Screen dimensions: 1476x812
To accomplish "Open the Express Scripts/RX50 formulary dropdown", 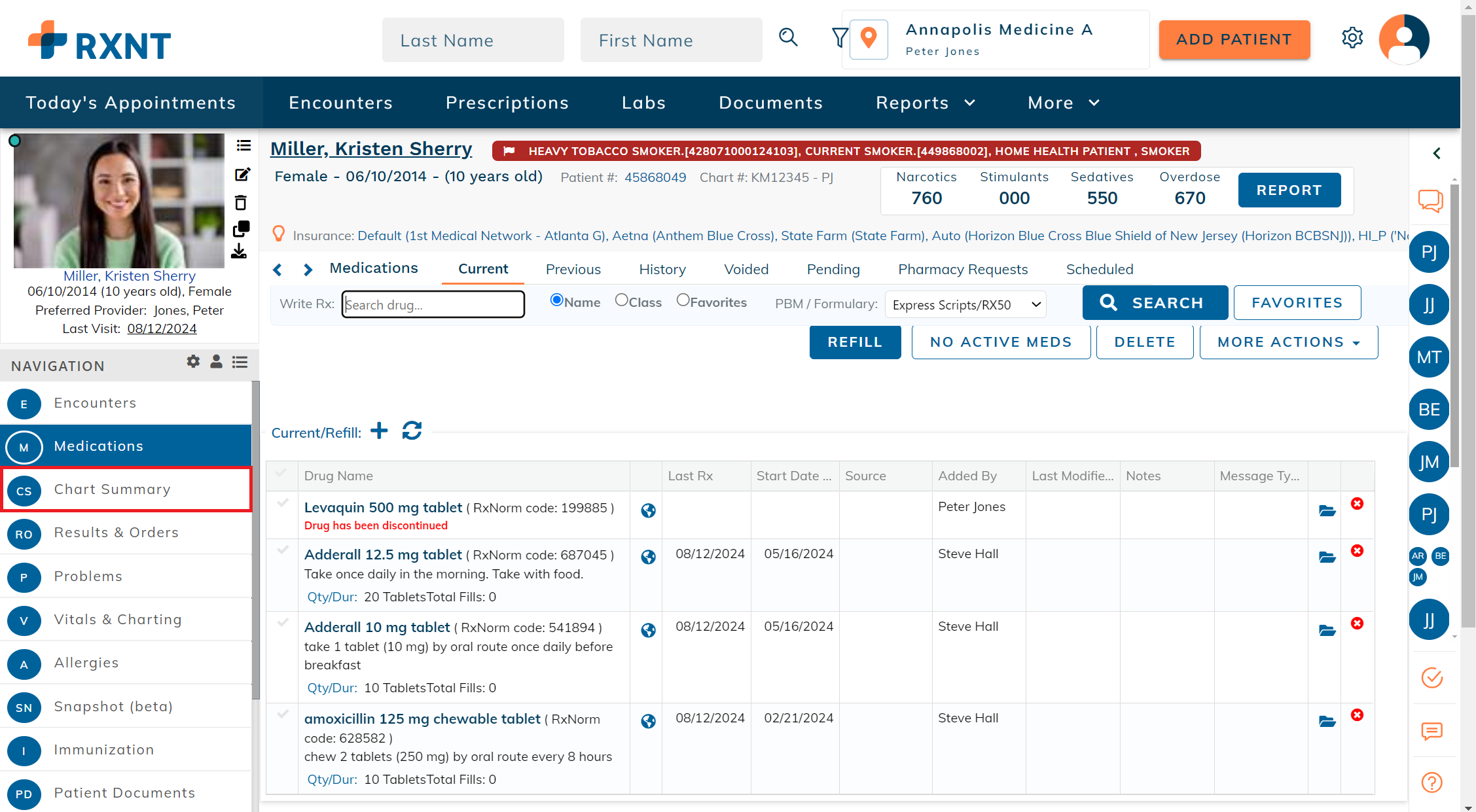I will pos(965,304).
